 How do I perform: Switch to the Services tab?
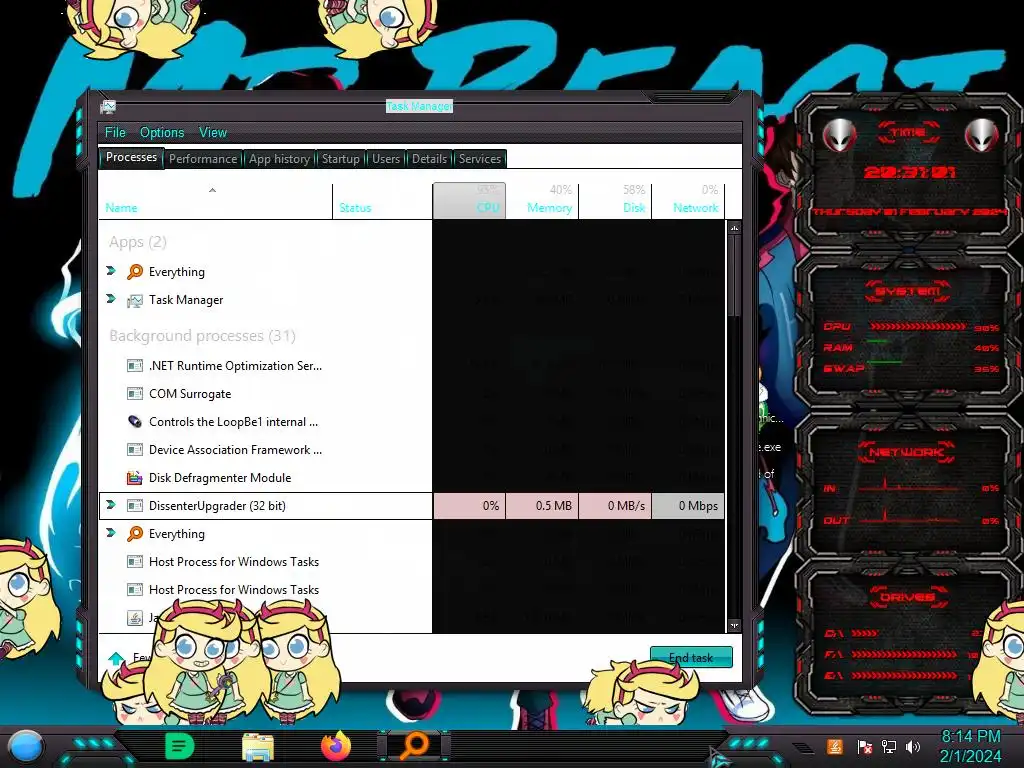point(479,159)
